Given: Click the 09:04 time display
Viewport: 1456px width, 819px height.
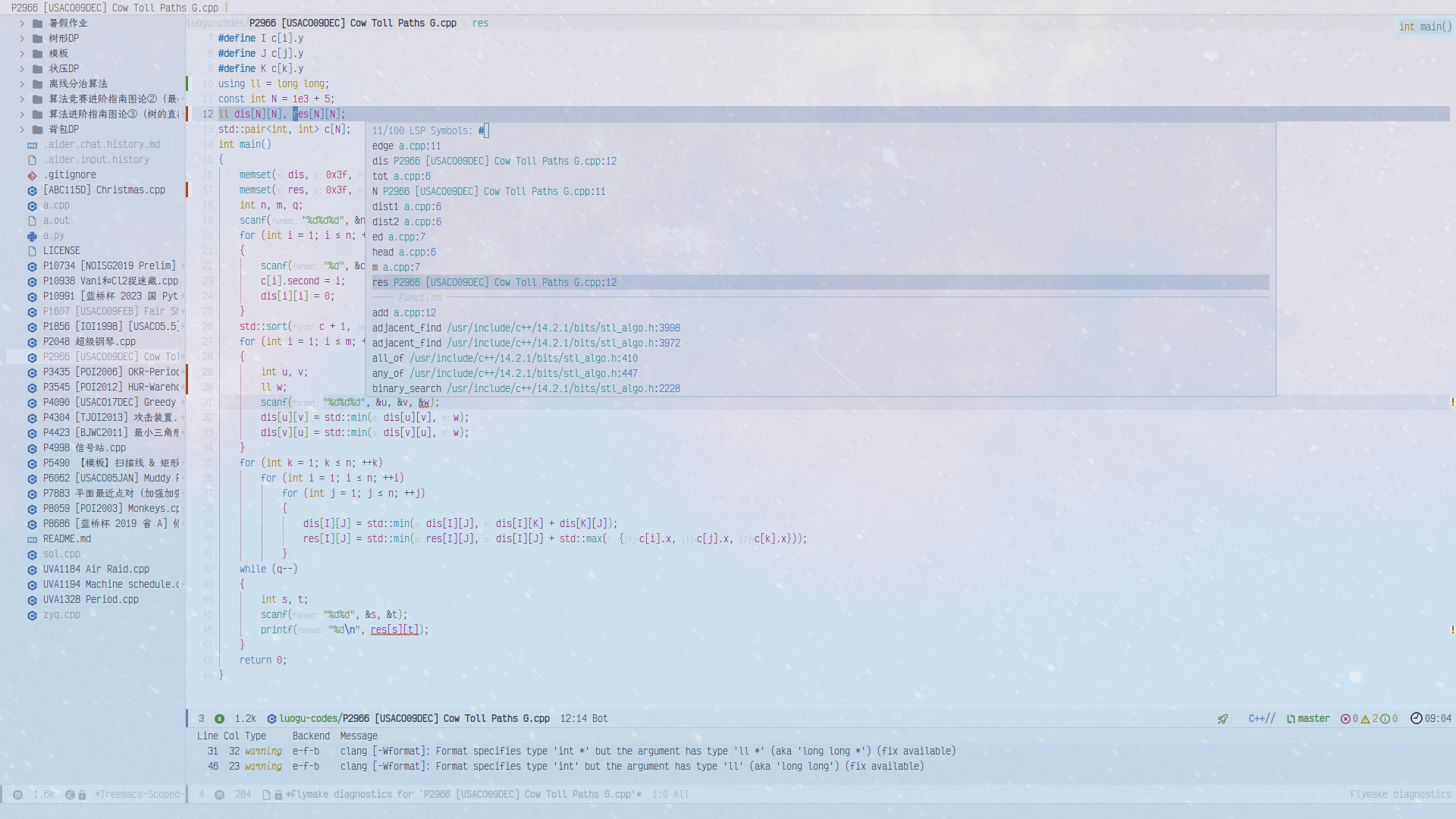Looking at the screenshot, I should 1438,719.
